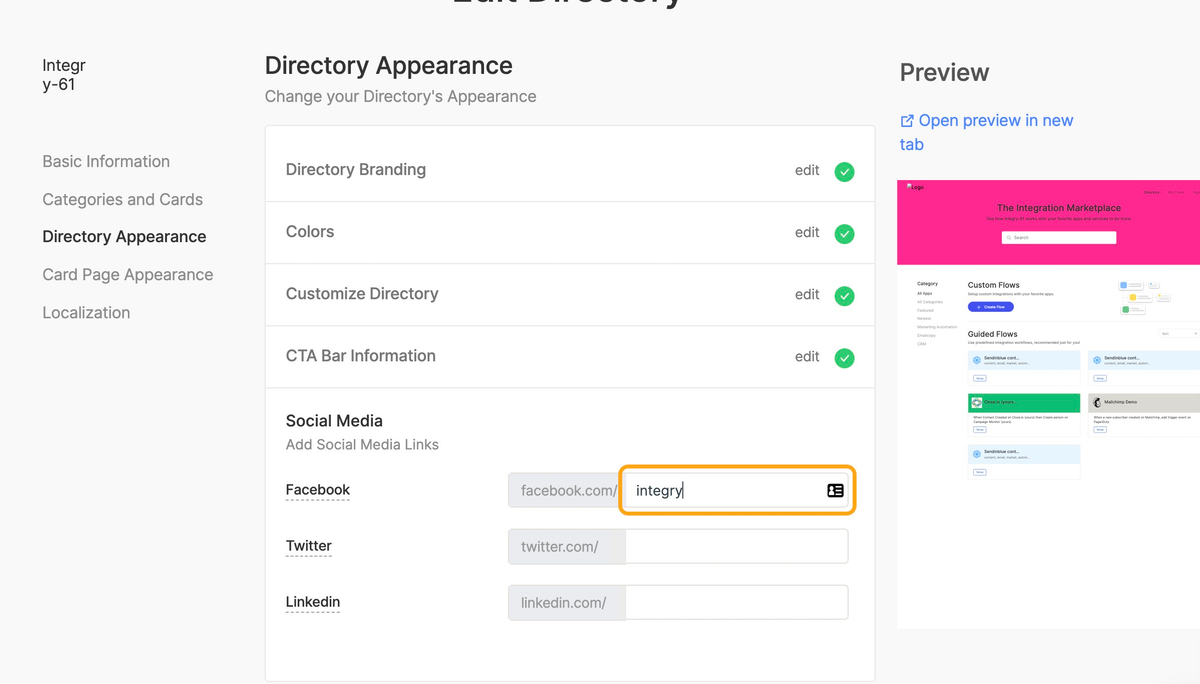Click the green checkmark beside Directory Branding

(x=845, y=171)
